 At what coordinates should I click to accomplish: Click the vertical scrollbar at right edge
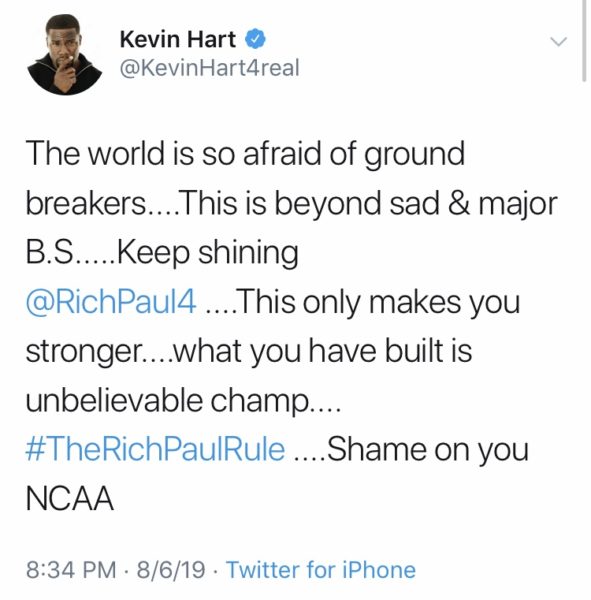(583, 41)
